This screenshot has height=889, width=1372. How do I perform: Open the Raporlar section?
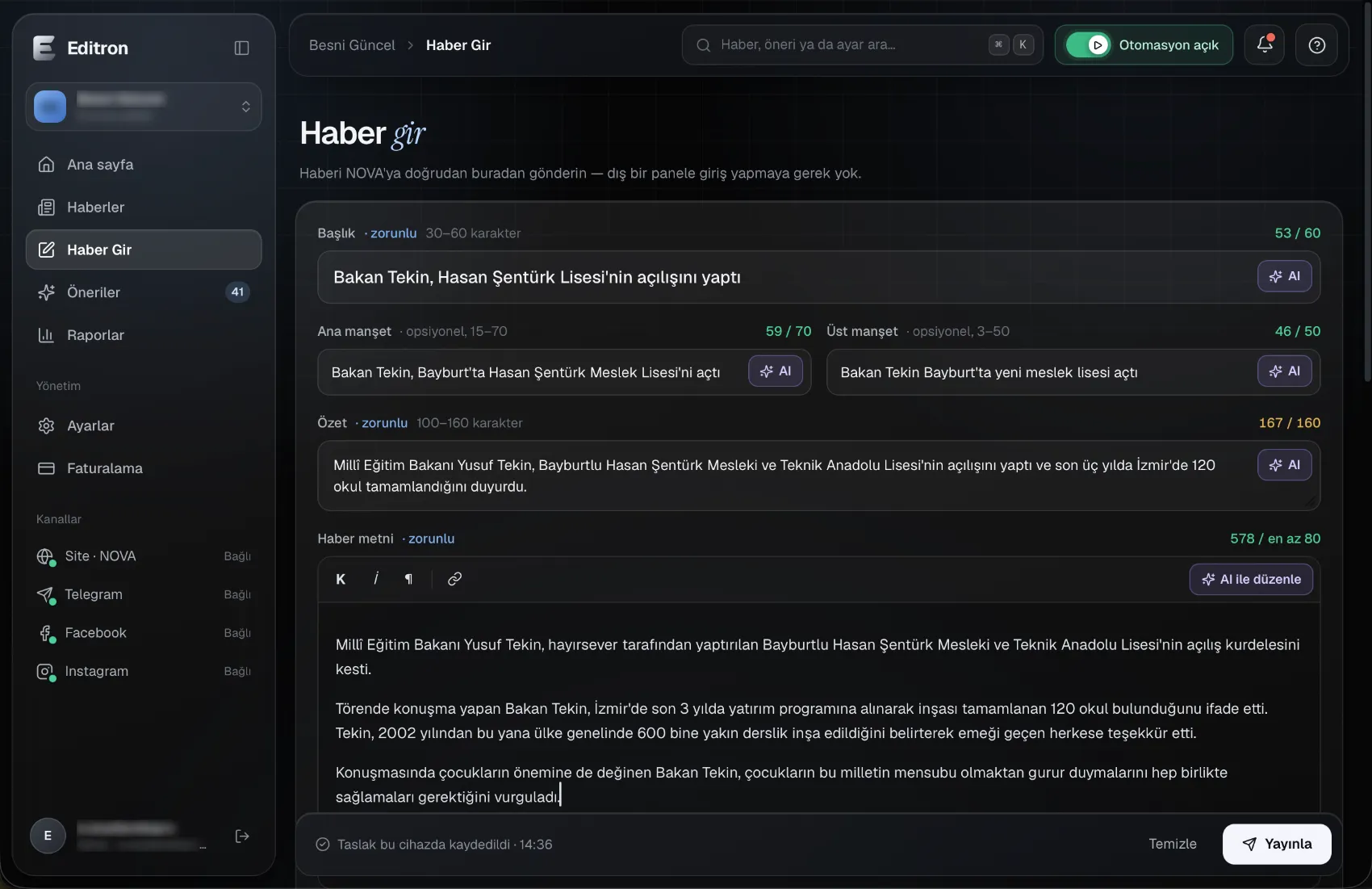click(144, 335)
